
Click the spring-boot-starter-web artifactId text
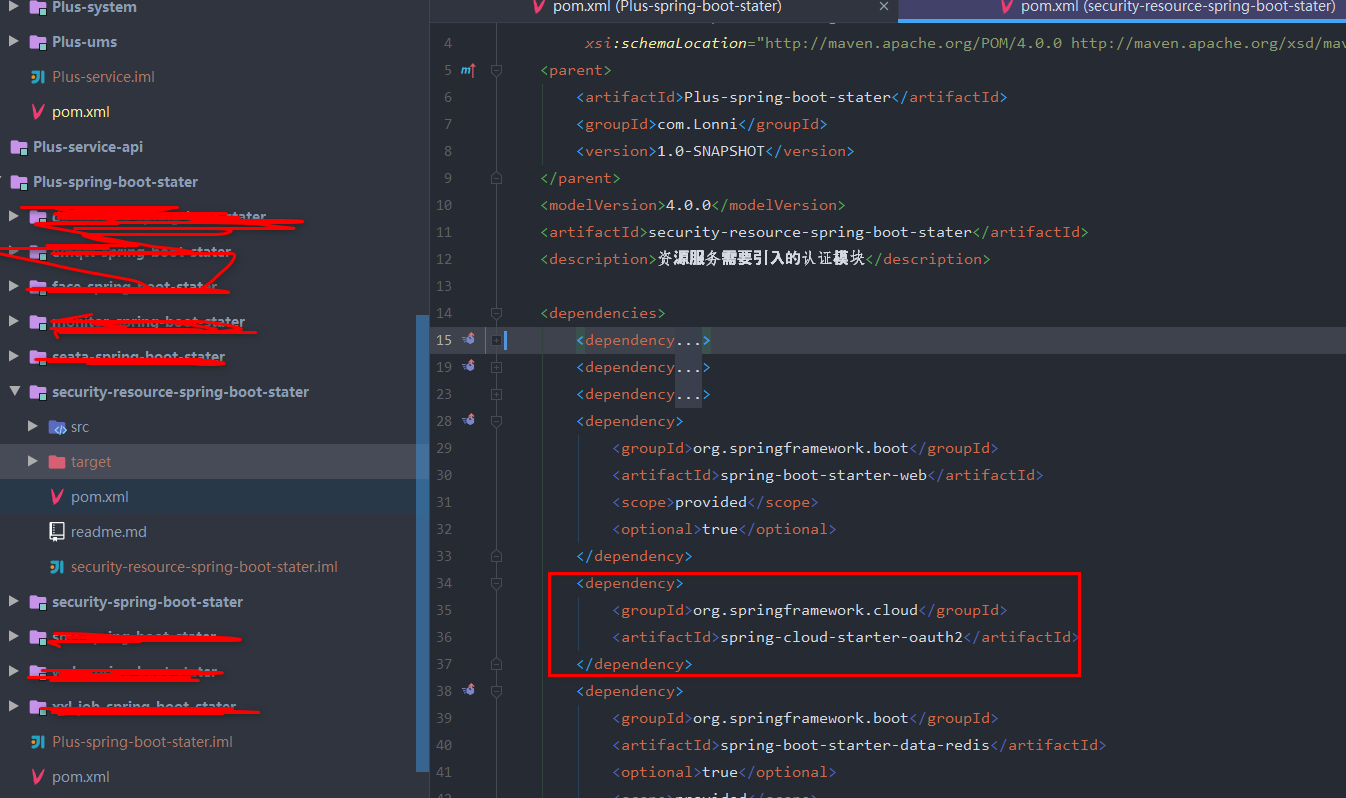[x=823, y=475]
